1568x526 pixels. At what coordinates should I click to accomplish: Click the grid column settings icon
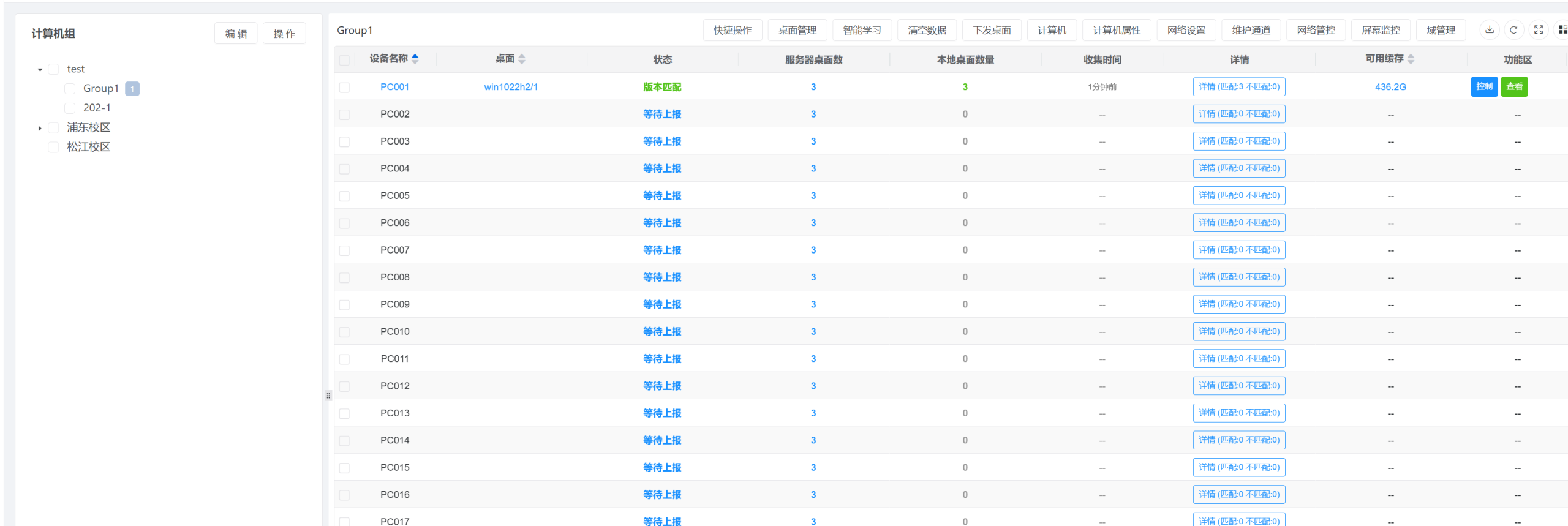pos(1562,30)
